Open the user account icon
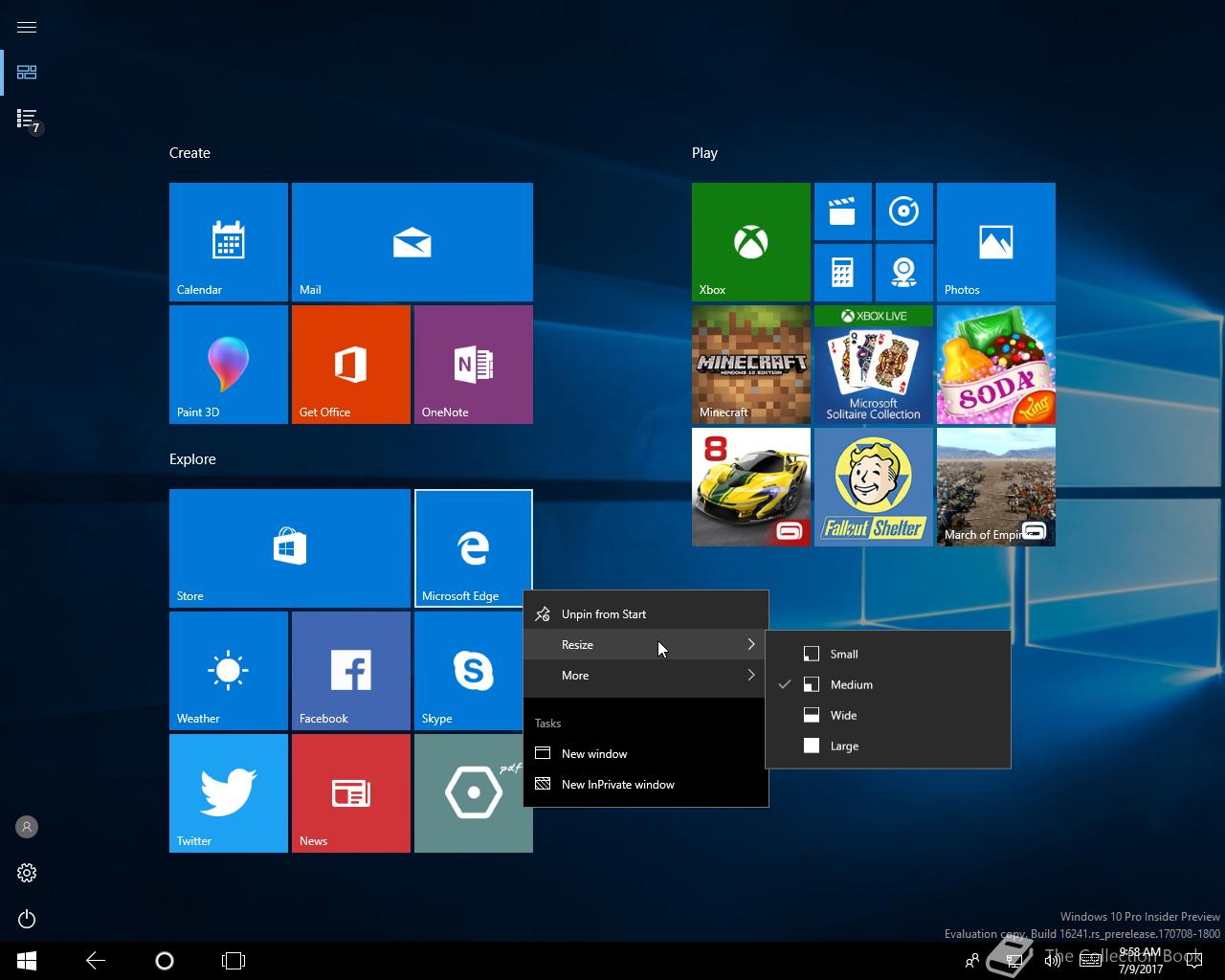Image resolution: width=1225 pixels, height=980 pixels. click(x=27, y=827)
